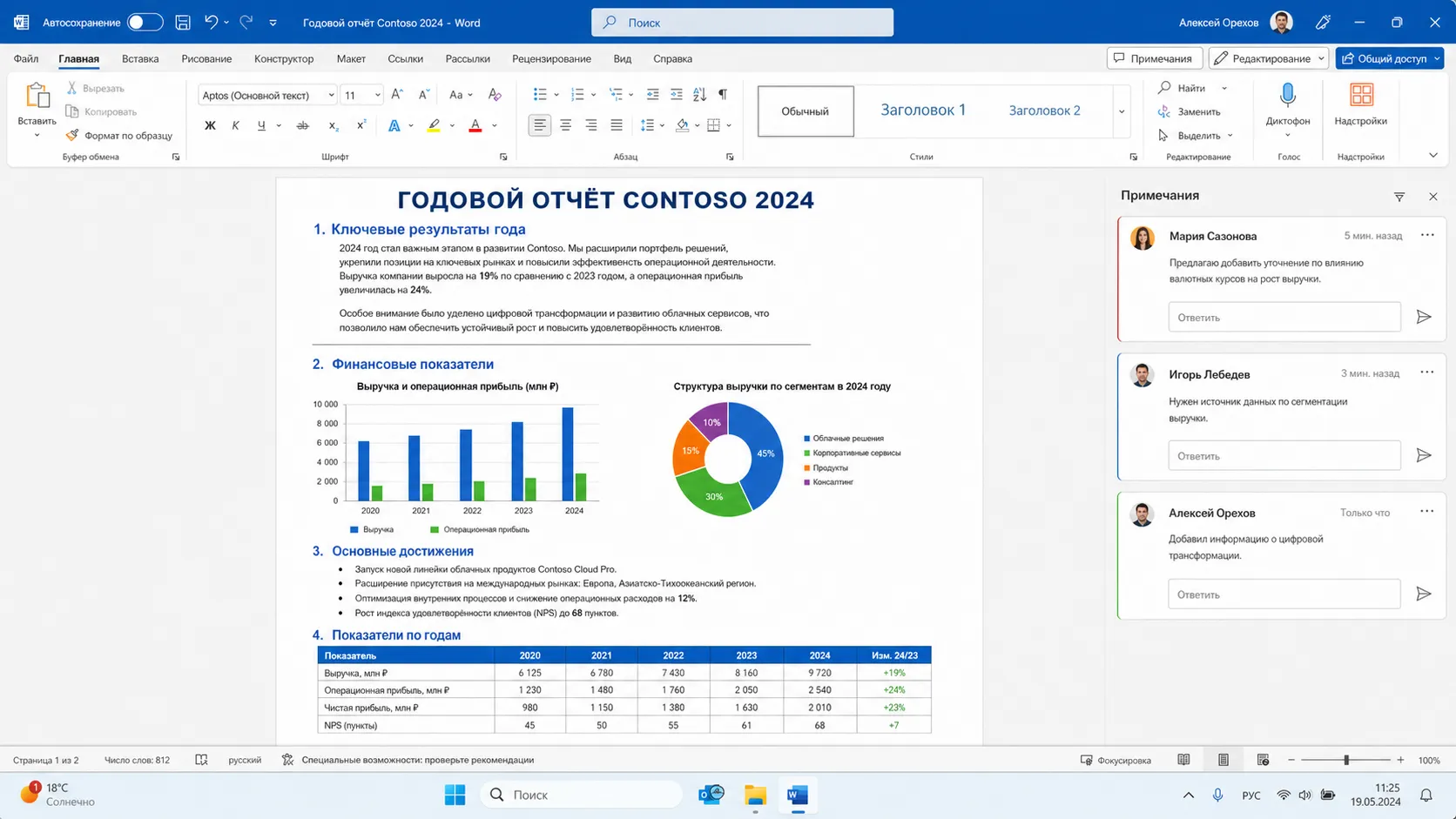This screenshot has width=1456, height=819.
Task: Center the paragraph text
Action: tap(566, 125)
